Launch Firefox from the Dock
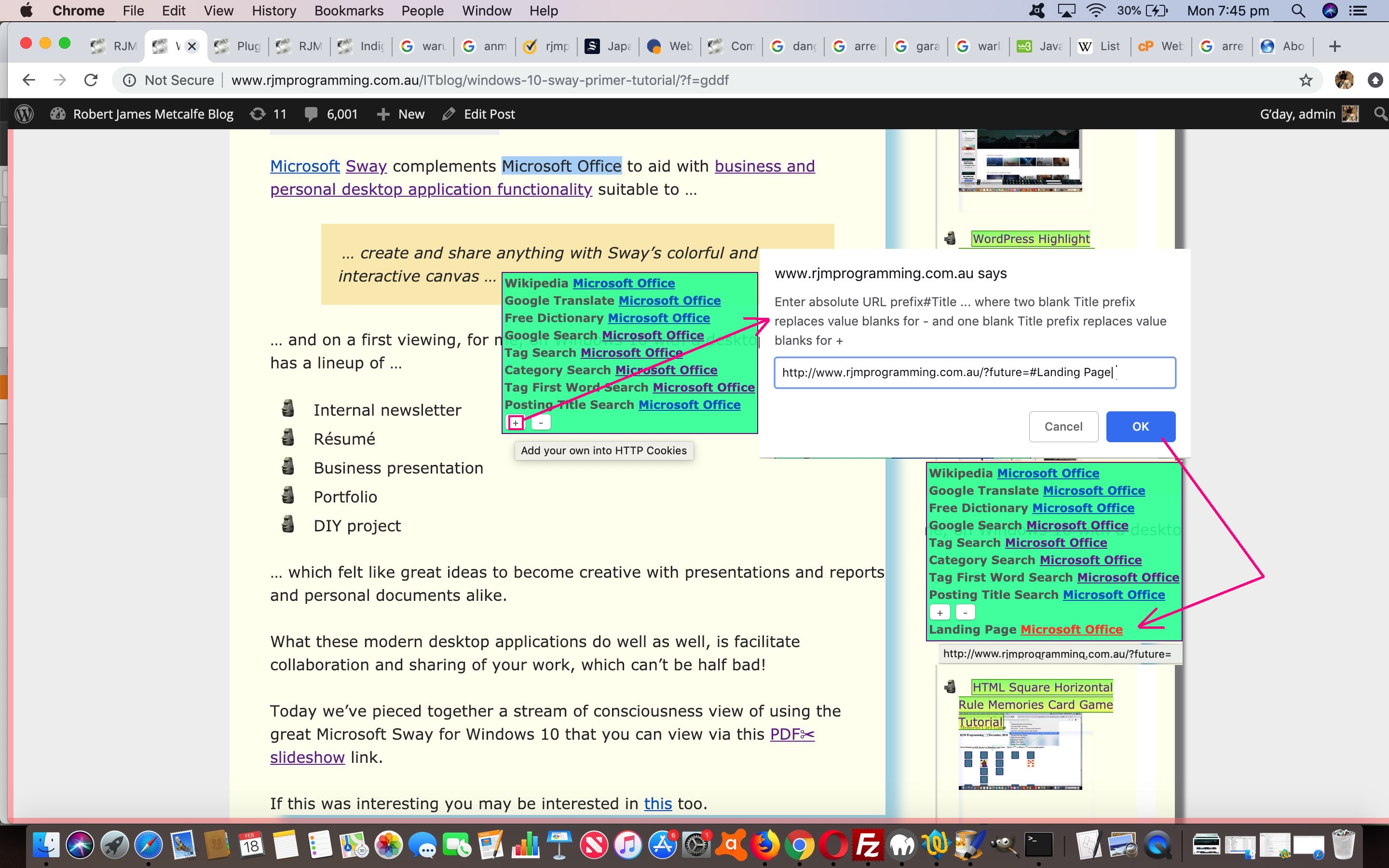 (765, 845)
